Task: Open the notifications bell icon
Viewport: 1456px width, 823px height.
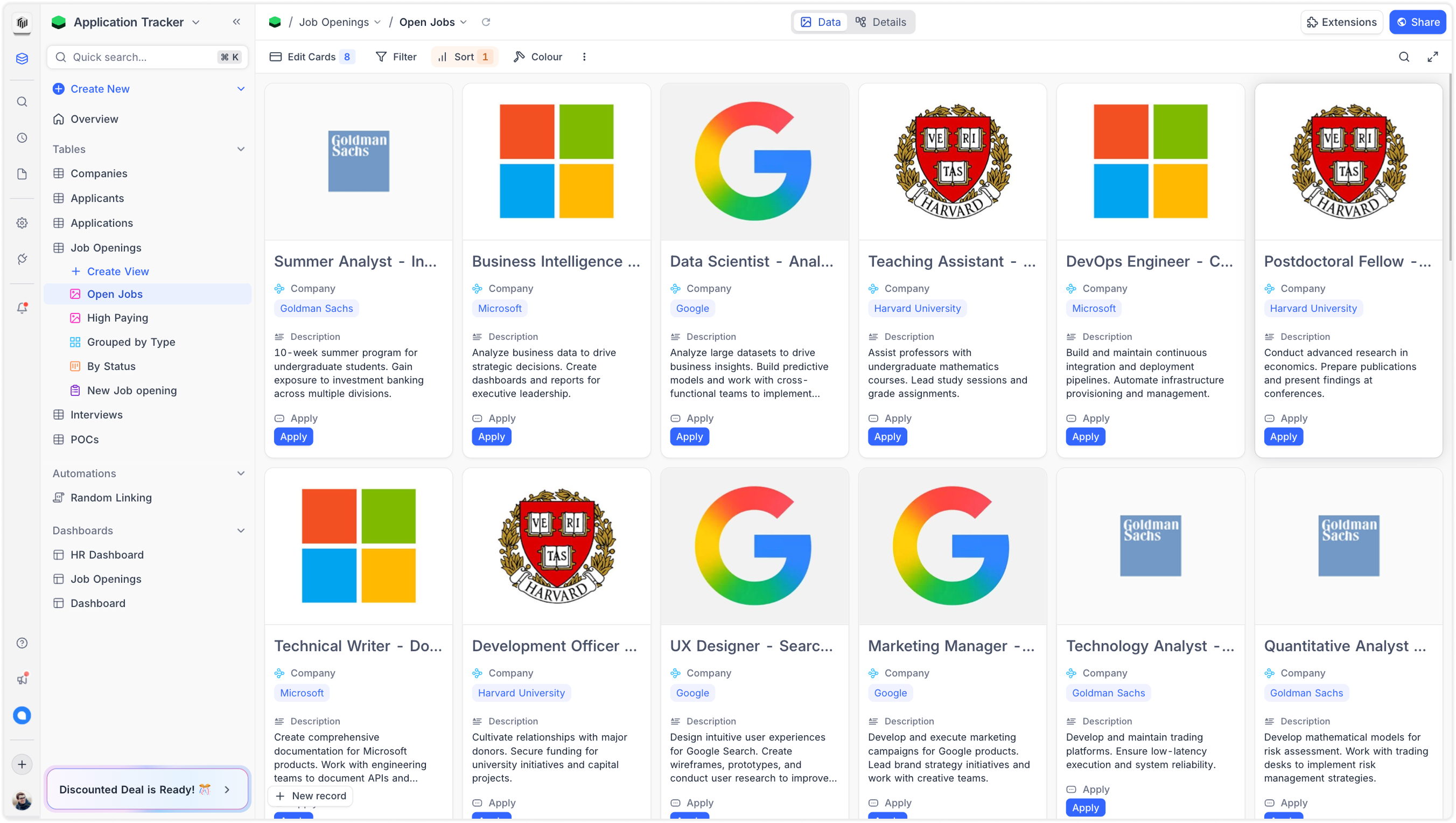Action: (22, 308)
